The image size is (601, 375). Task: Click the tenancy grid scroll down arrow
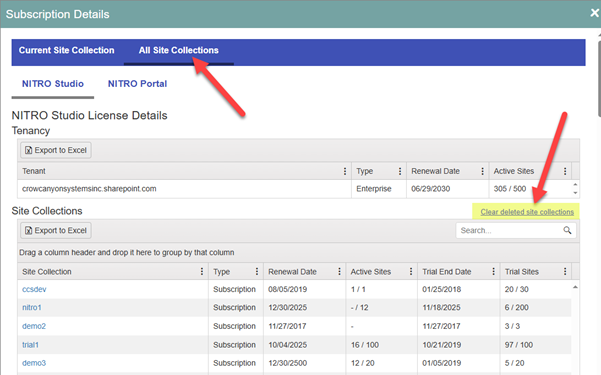pos(575,193)
